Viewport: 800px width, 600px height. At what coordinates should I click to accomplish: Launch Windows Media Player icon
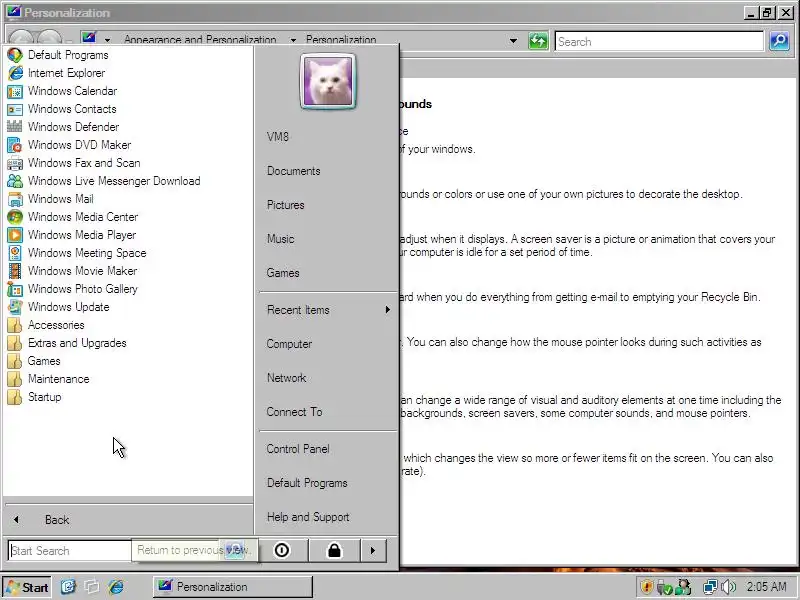click(15, 235)
